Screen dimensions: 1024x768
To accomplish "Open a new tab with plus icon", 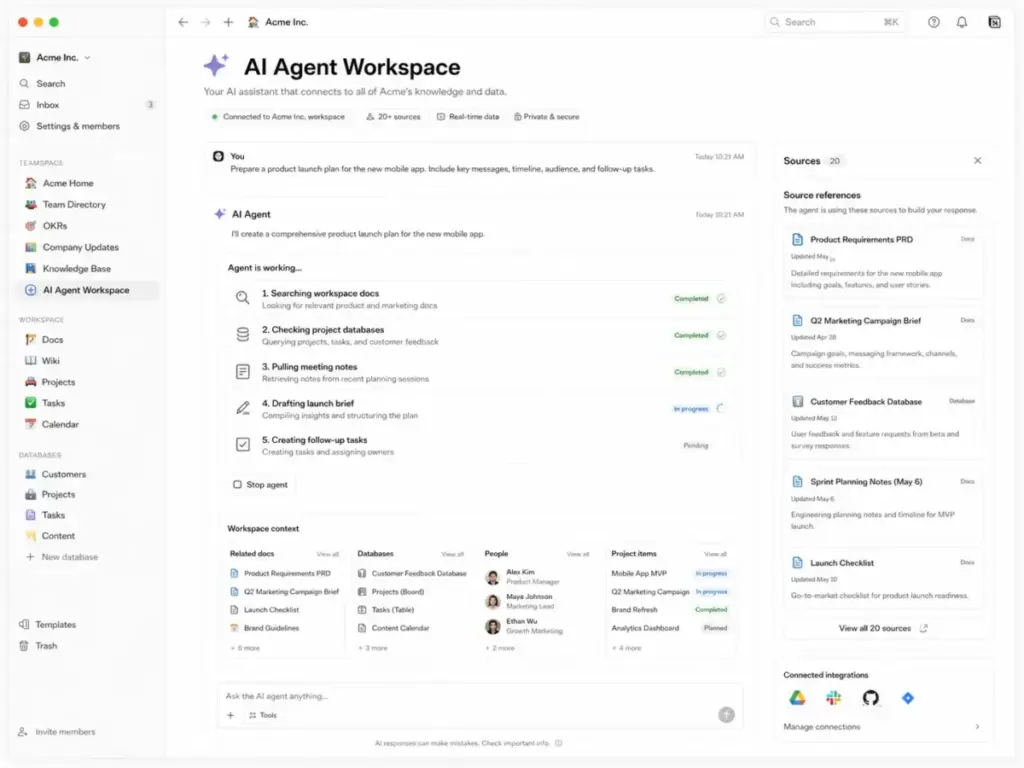I will 228,22.
